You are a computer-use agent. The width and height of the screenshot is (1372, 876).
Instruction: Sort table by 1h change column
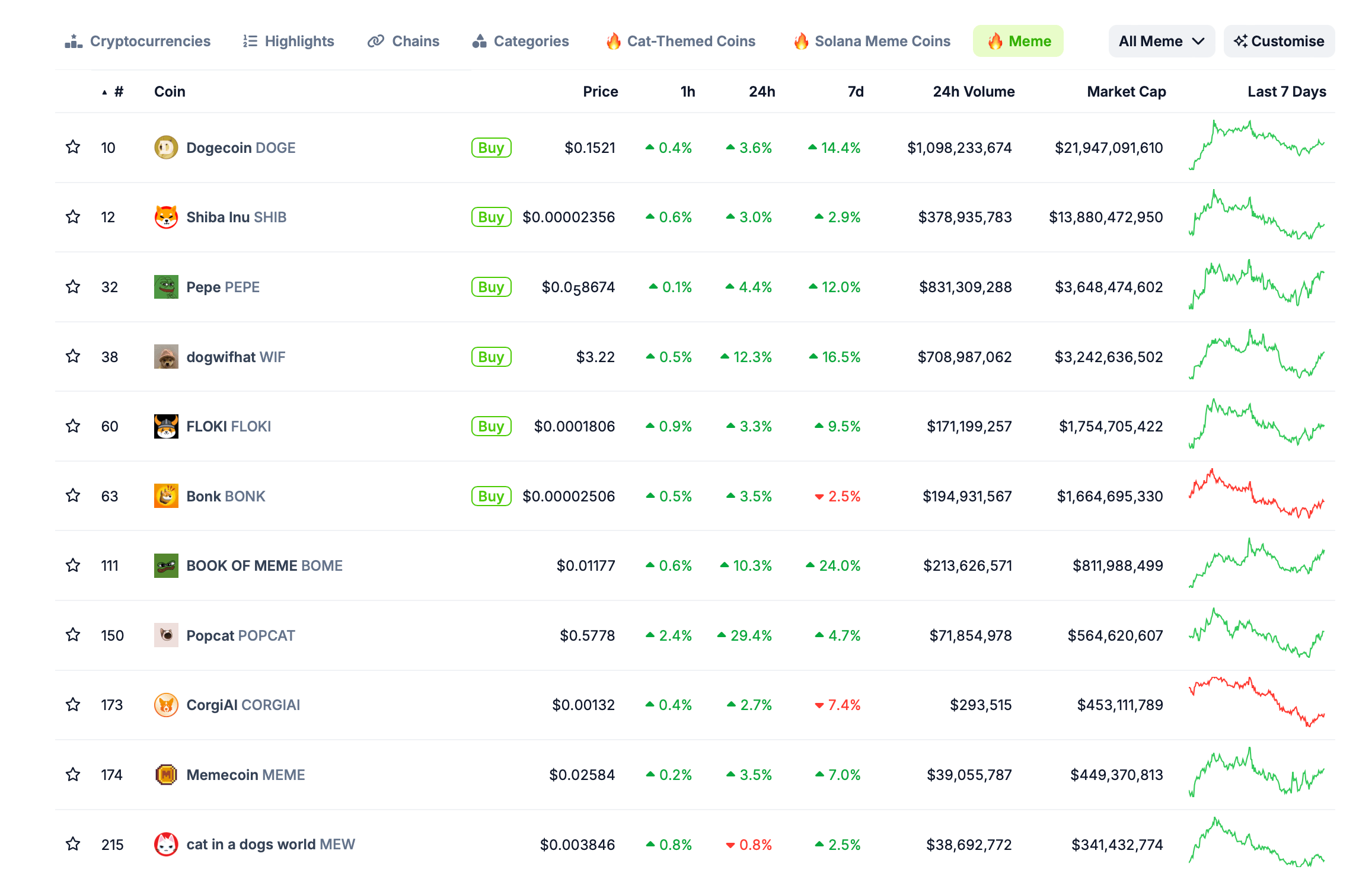(688, 92)
